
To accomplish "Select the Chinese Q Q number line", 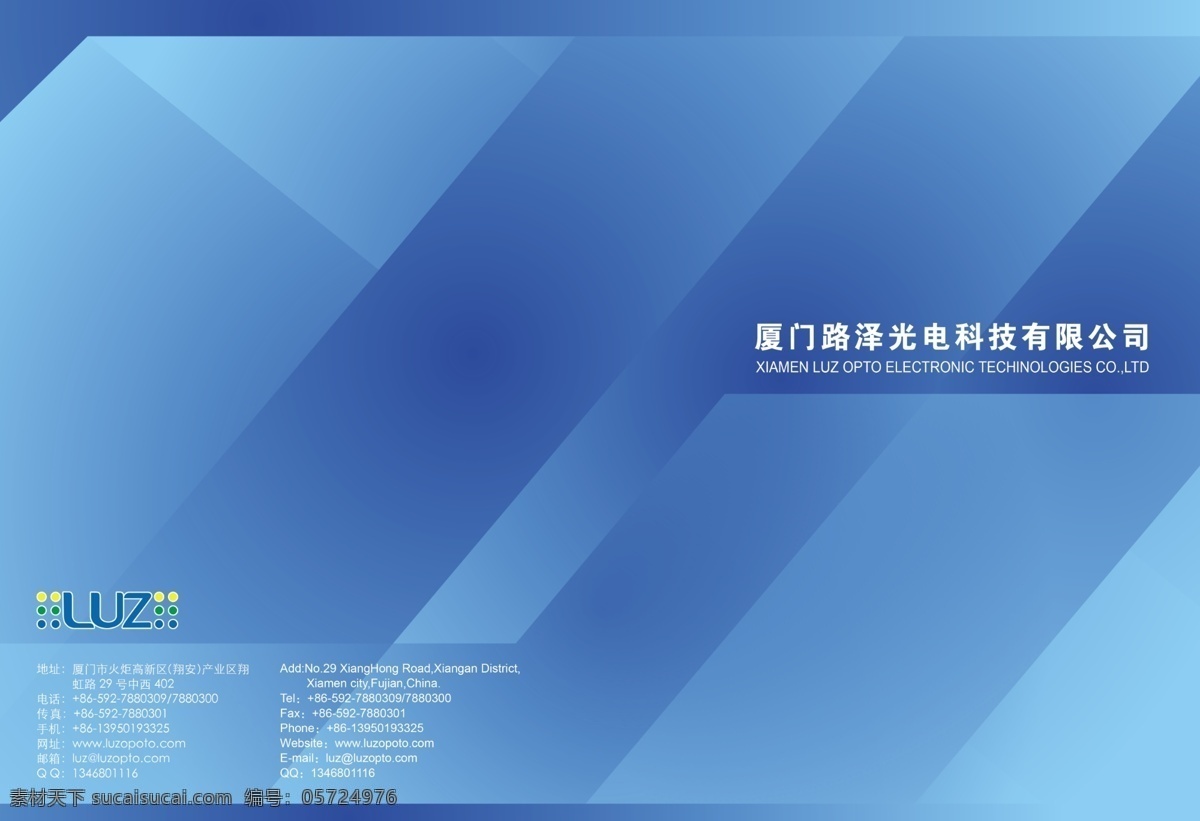I will (87, 773).
